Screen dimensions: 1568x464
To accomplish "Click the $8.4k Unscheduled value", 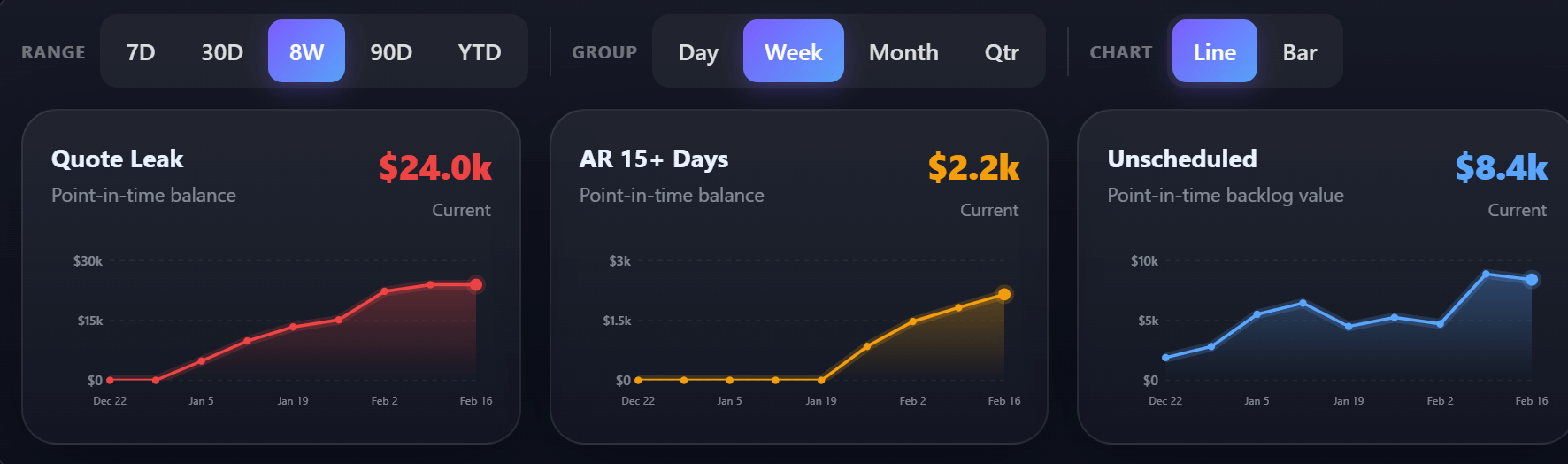I will click(1501, 167).
